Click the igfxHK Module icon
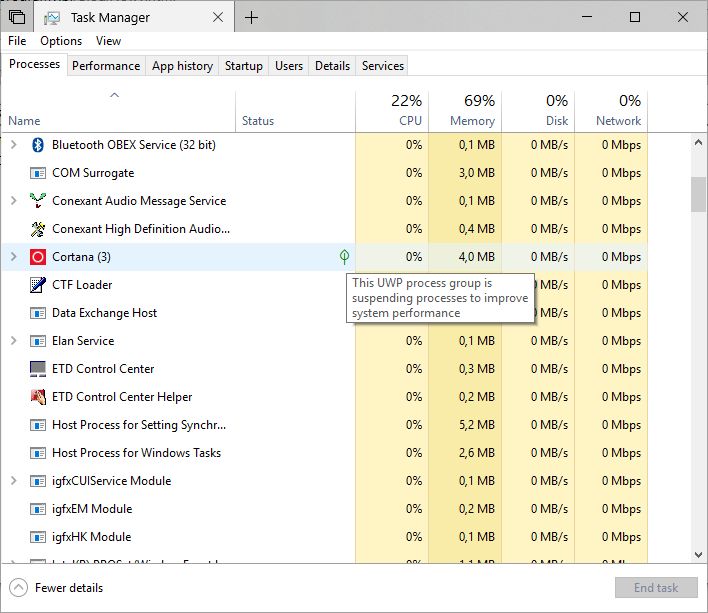Image resolution: width=708 pixels, height=613 pixels. click(x=38, y=537)
